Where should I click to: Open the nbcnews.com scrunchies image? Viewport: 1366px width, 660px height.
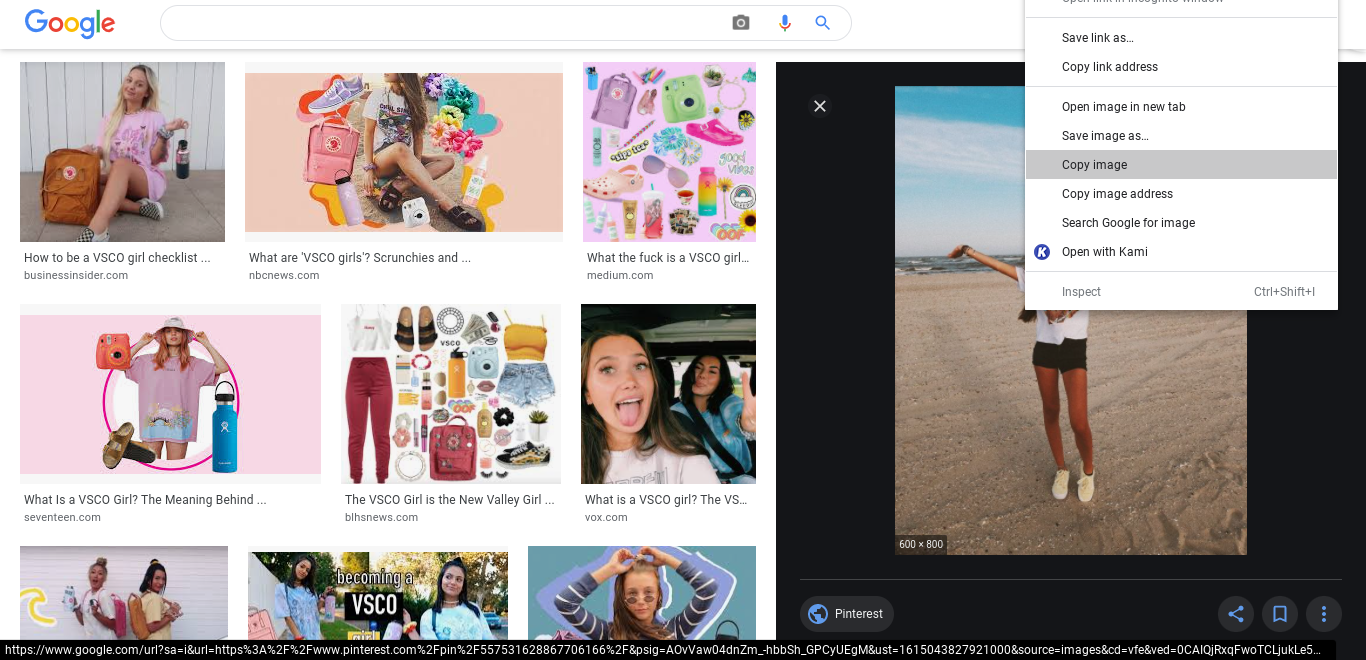(404, 152)
